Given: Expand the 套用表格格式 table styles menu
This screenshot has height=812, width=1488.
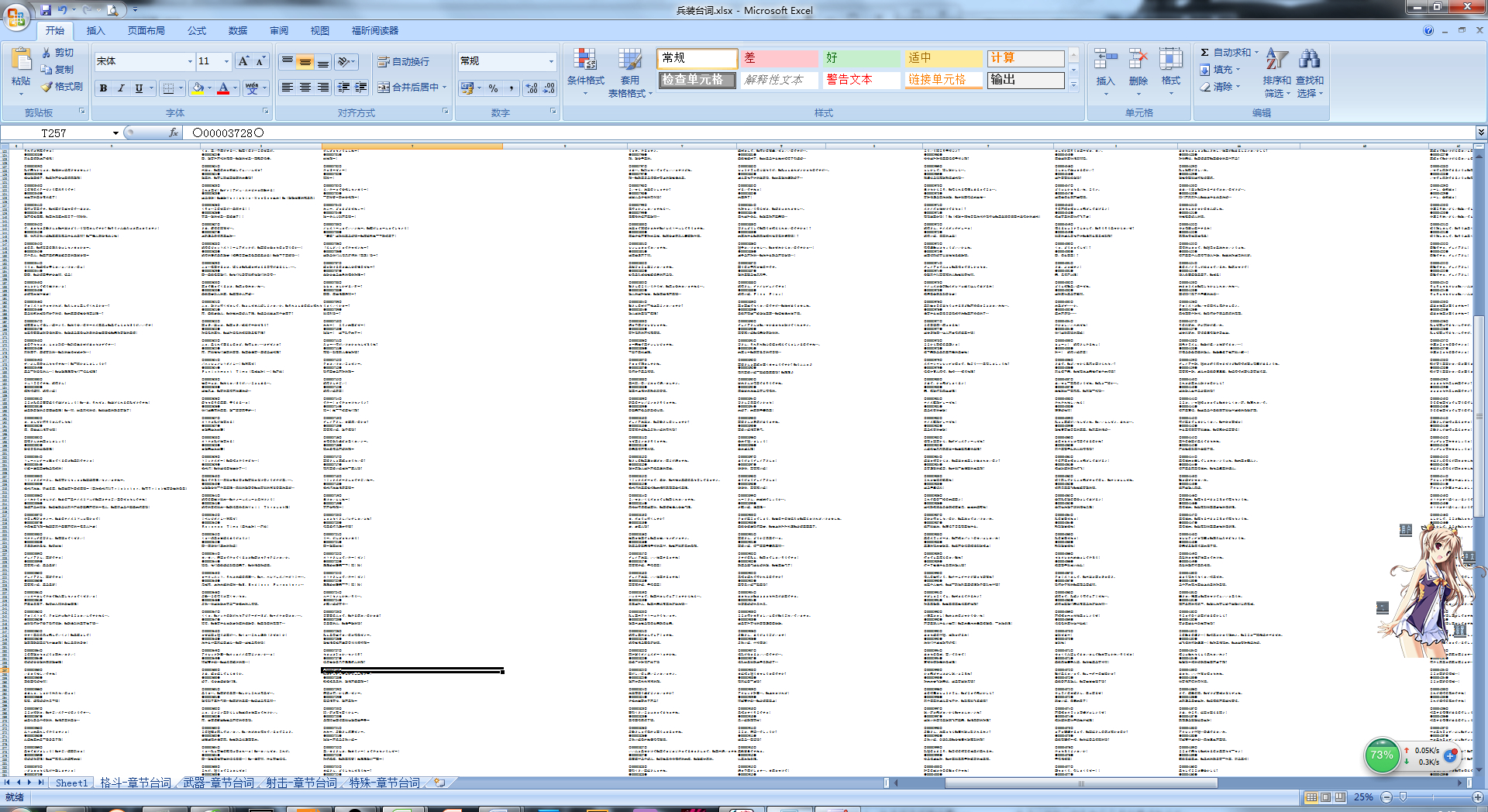Looking at the screenshot, I should point(630,72).
